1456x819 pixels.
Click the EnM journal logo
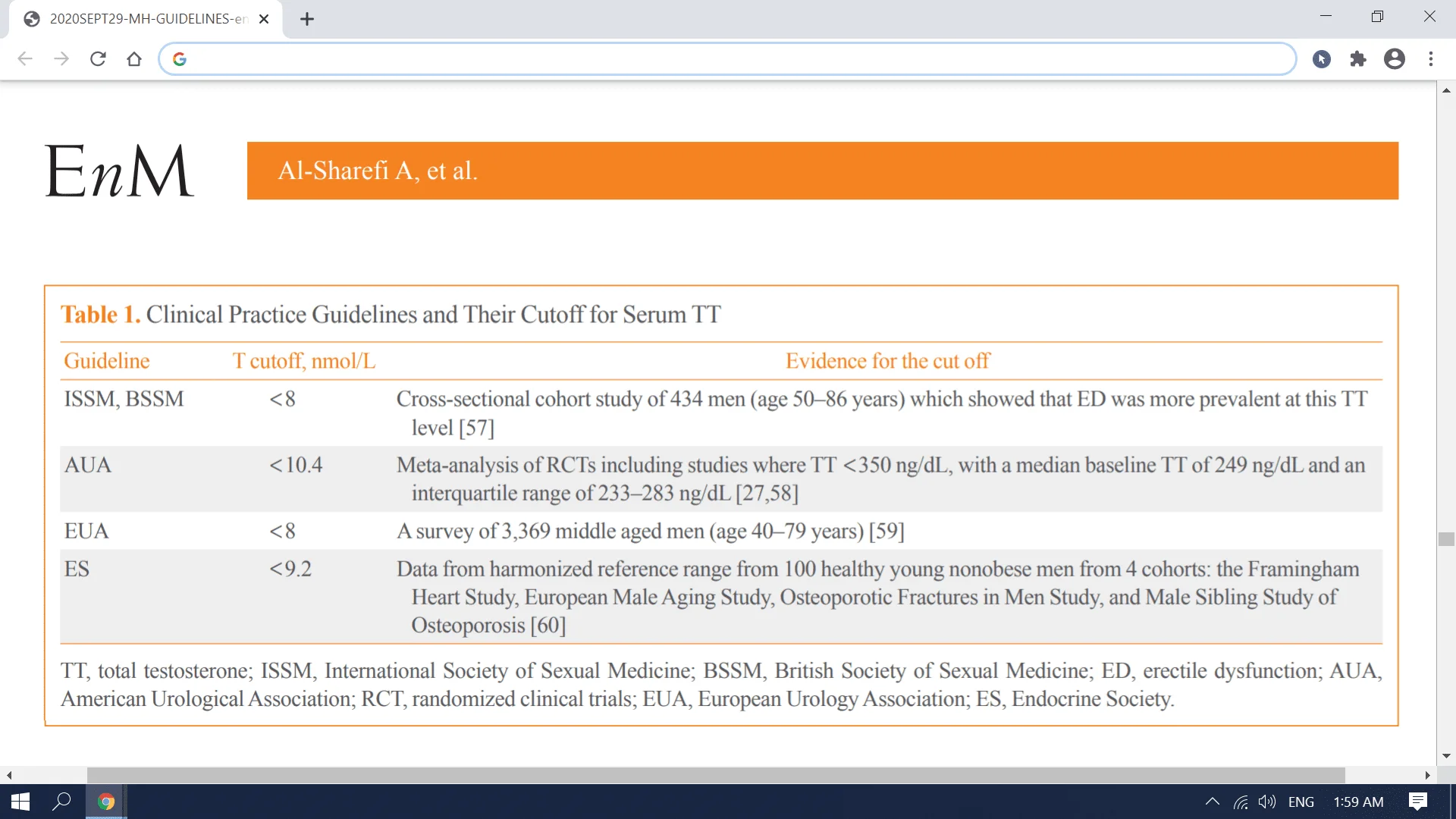coord(119,171)
